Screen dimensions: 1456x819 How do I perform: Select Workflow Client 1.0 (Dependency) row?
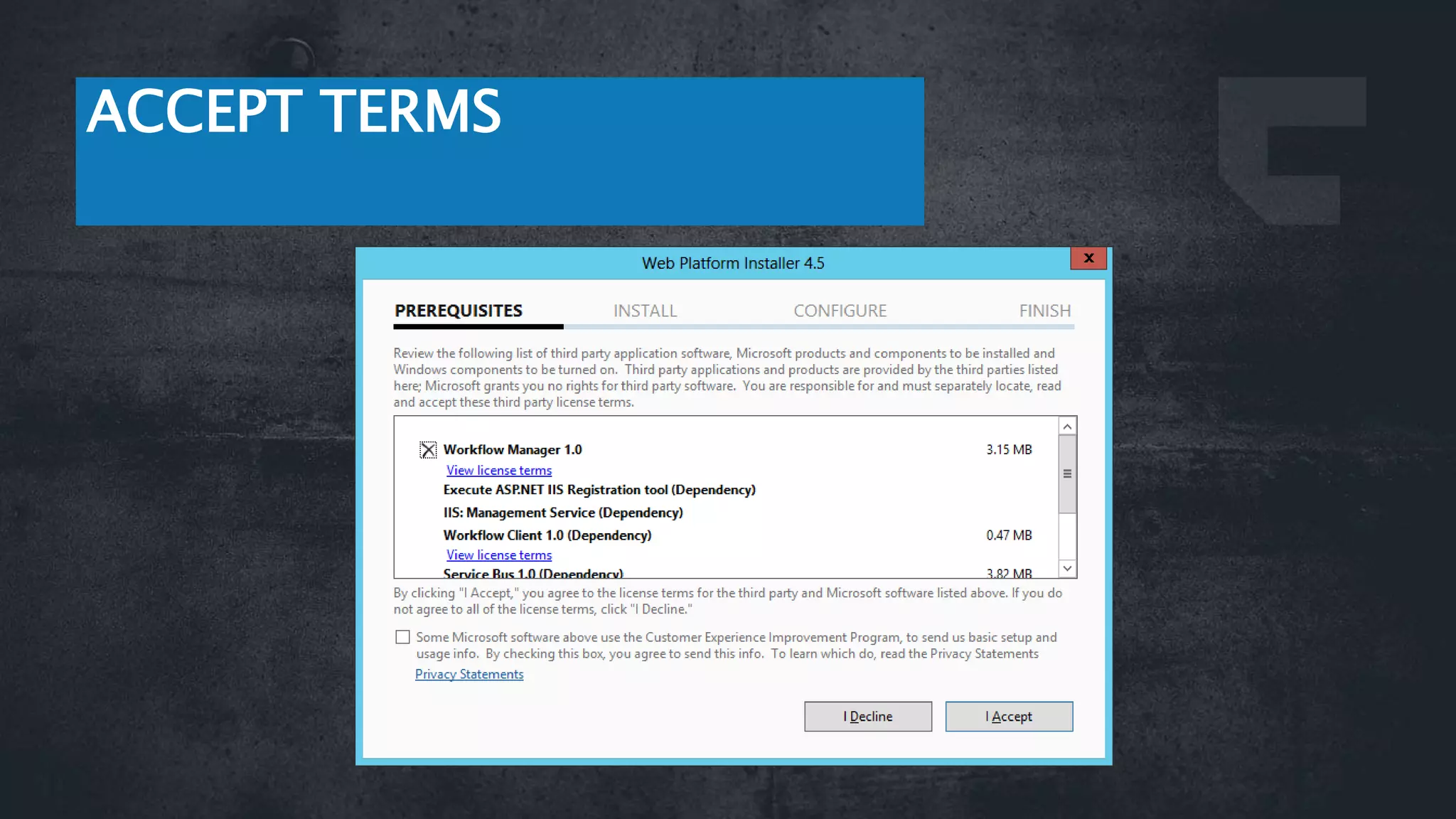click(547, 535)
